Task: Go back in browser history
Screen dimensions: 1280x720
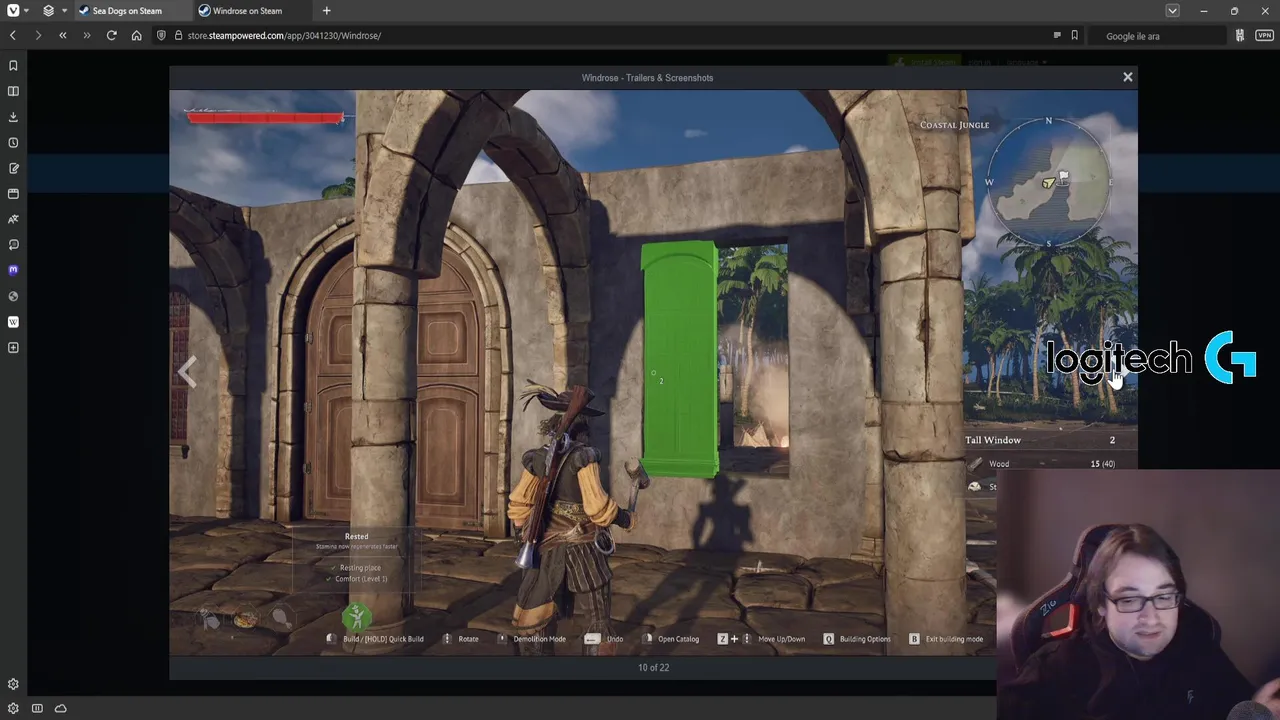Action: pyautogui.click(x=13, y=35)
